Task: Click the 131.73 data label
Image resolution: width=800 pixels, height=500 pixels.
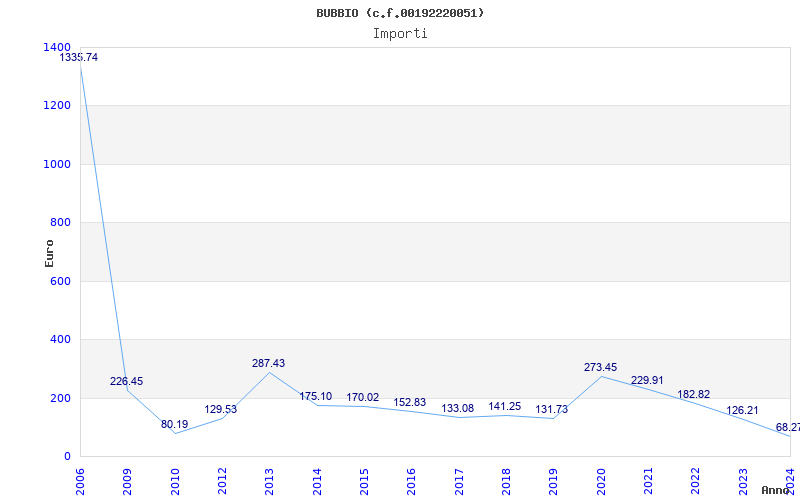Action: tap(552, 409)
